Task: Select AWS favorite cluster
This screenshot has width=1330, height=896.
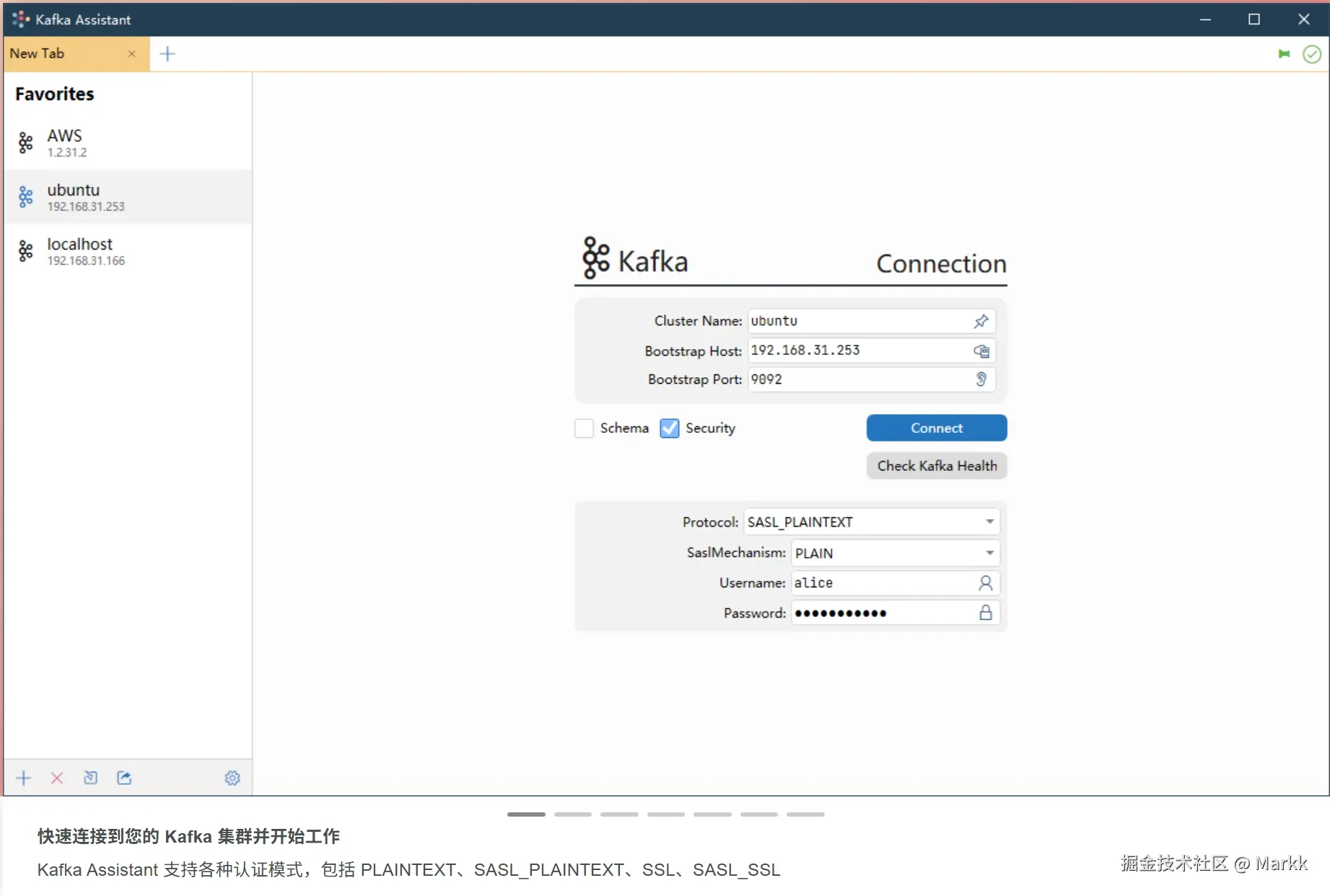Action: [128, 143]
